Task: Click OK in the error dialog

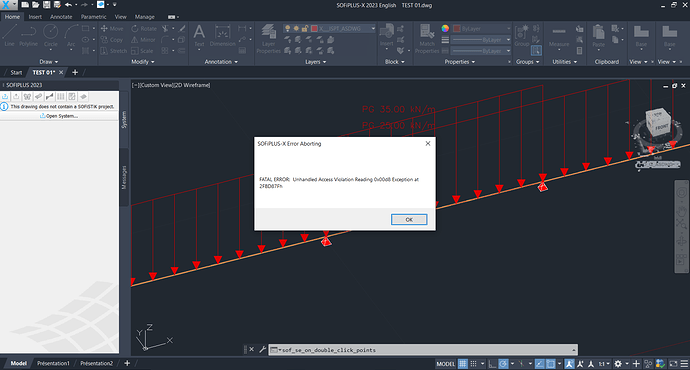Action: (x=409, y=219)
